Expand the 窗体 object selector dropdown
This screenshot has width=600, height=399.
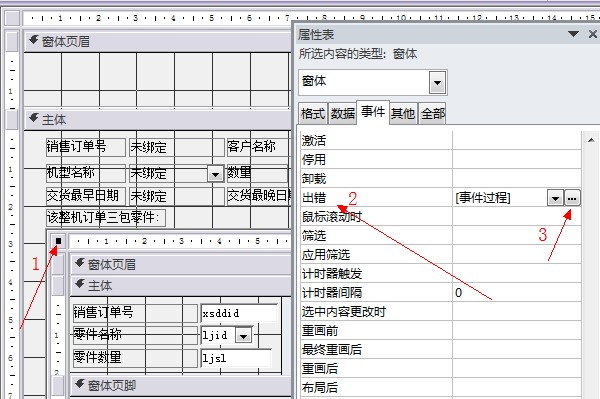(437, 82)
